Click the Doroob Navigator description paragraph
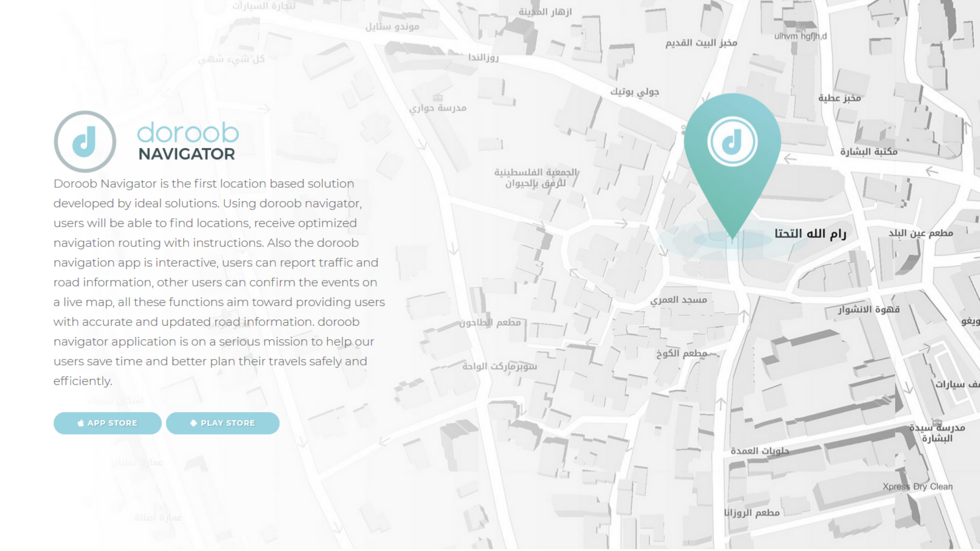The height and width of the screenshot is (551, 980). (219, 282)
